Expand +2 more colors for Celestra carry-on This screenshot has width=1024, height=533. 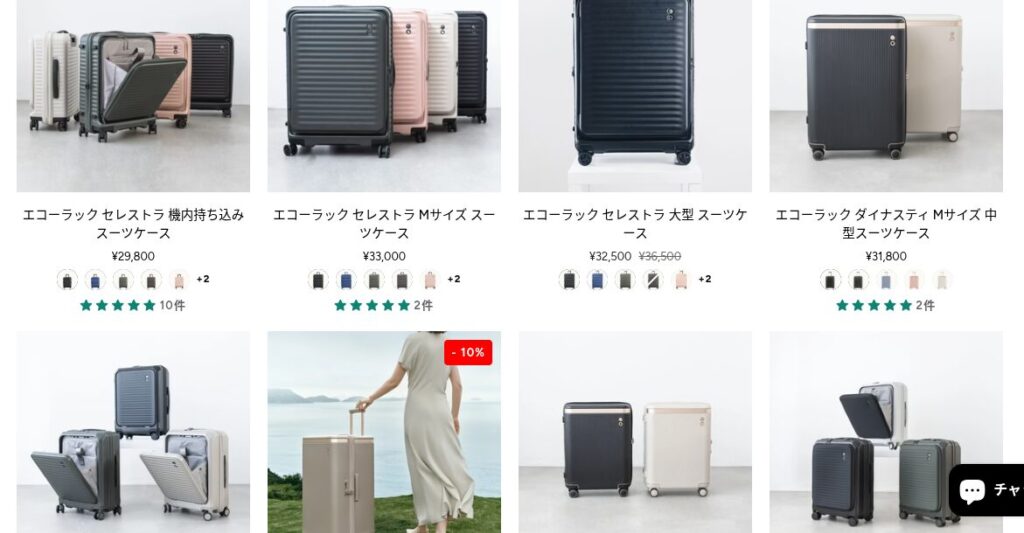point(203,279)
